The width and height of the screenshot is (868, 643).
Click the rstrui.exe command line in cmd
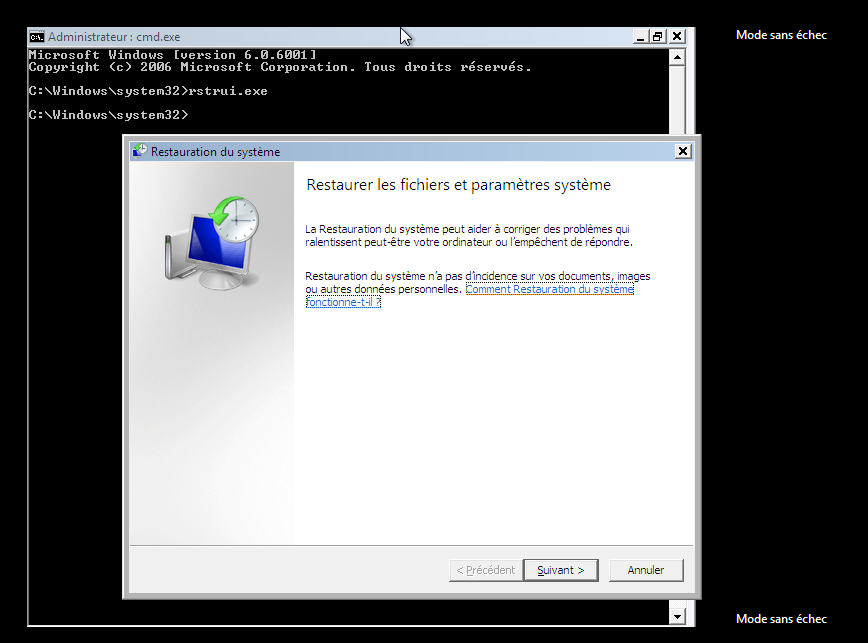tap(148, 91)
